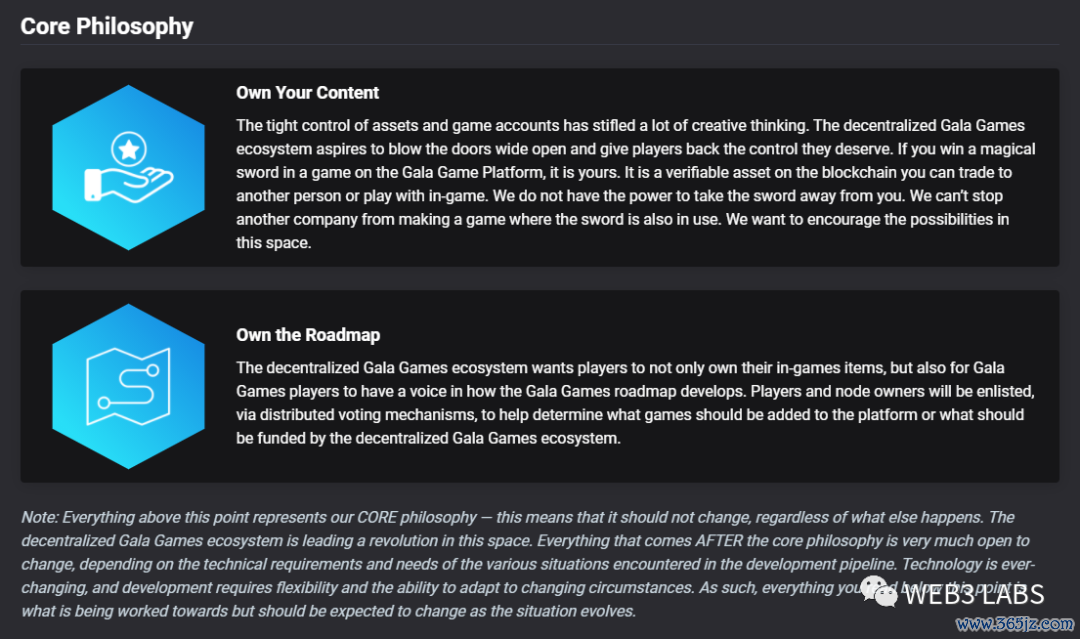Click the Own the Roadmap description paragraph
Viewport: 1080px width, 639px height.
(x=635, y=403)
